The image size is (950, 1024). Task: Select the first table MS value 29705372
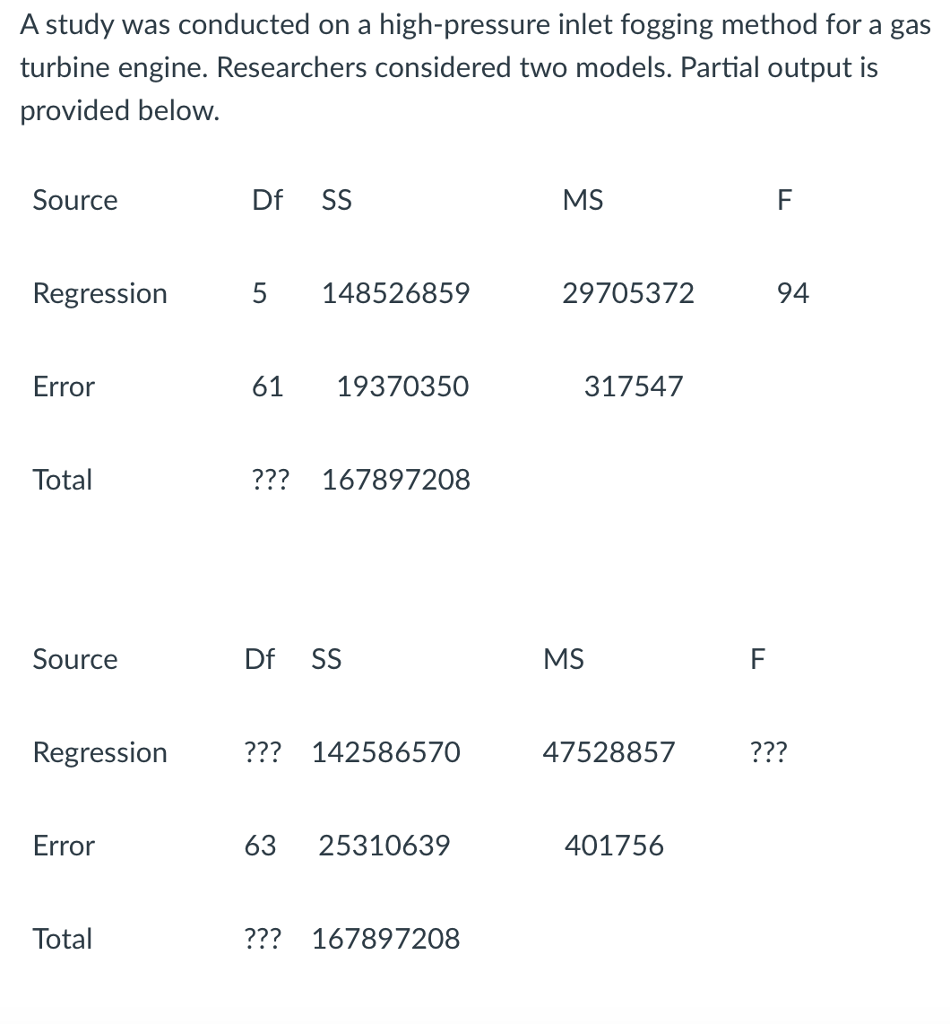click(x=628, y=293)
